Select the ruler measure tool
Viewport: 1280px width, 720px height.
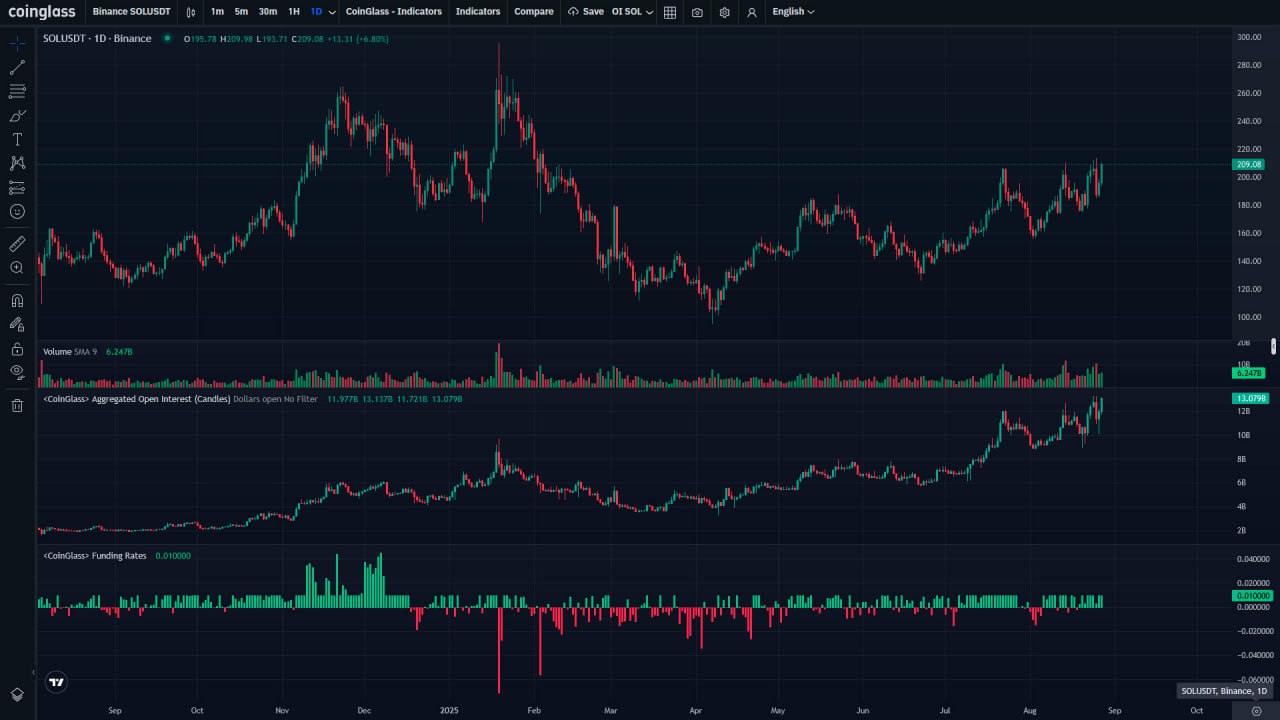(17, 243)
